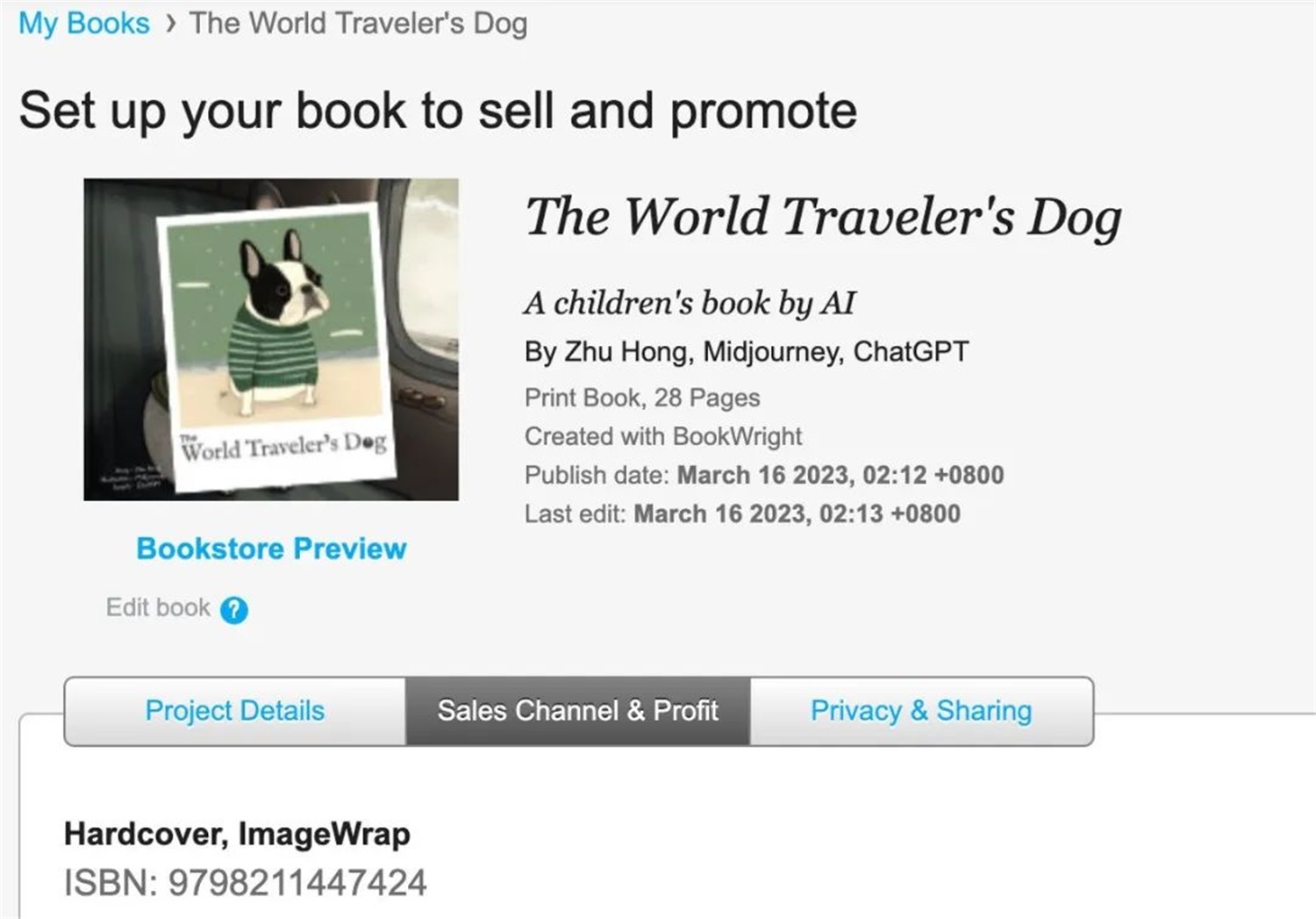Click the Hardcover, ImageWrap heading
The width and height of the screenshot is (1316, 919).
[x=237, y=834]
